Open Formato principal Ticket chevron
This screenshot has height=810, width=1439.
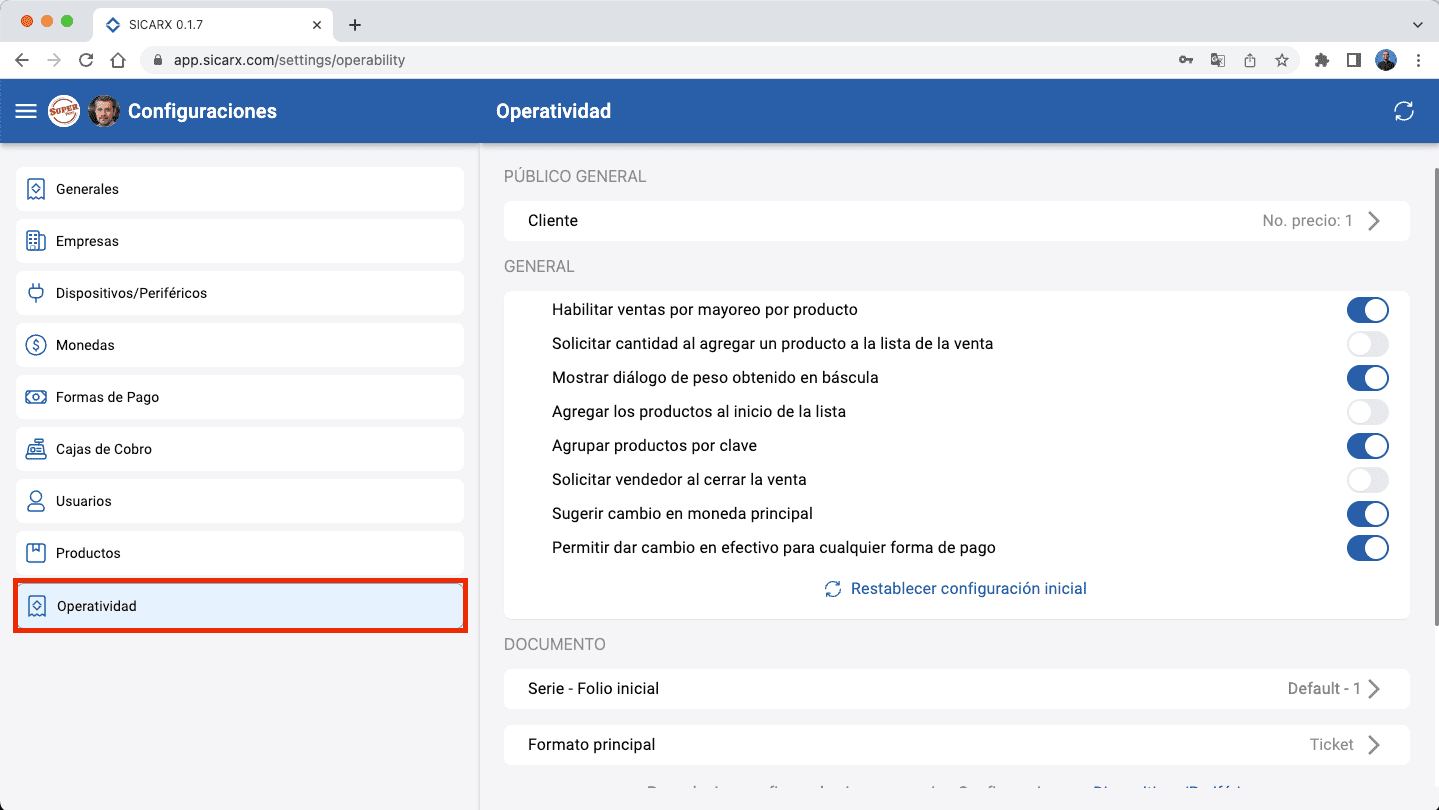point(1374,745)
